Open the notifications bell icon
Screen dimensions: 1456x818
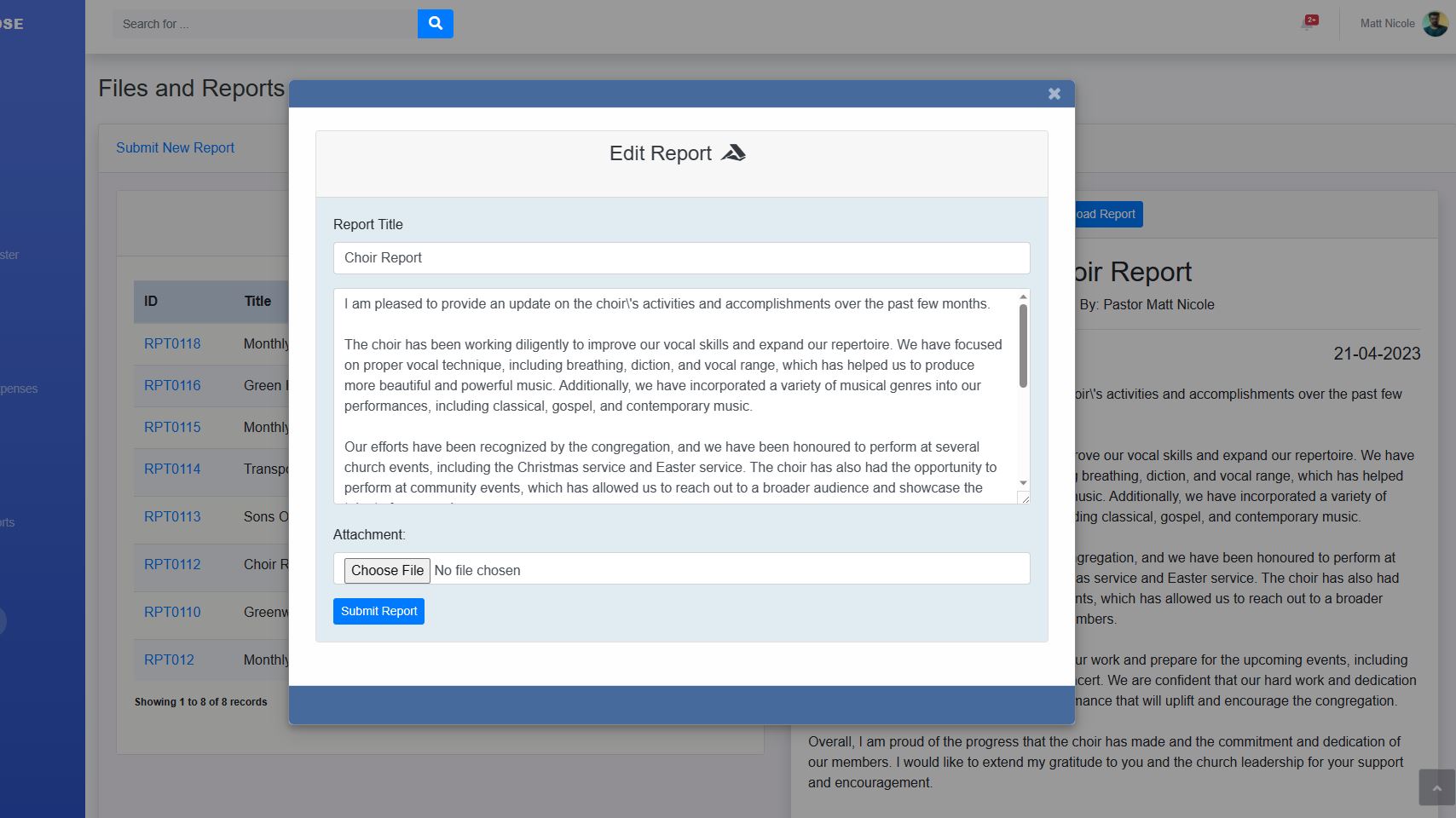coord(1309,23)
